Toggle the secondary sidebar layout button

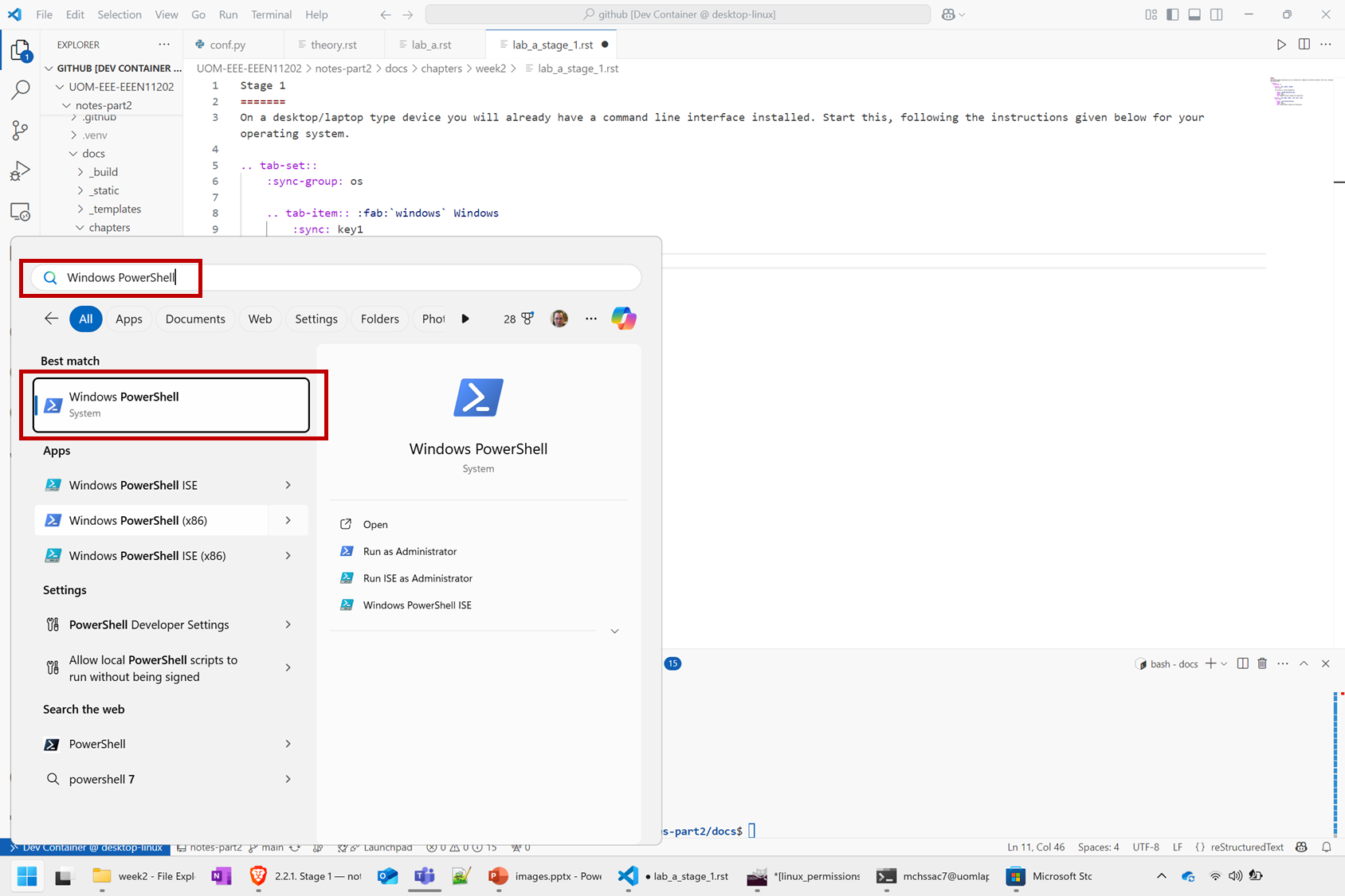coord(1217,14)
